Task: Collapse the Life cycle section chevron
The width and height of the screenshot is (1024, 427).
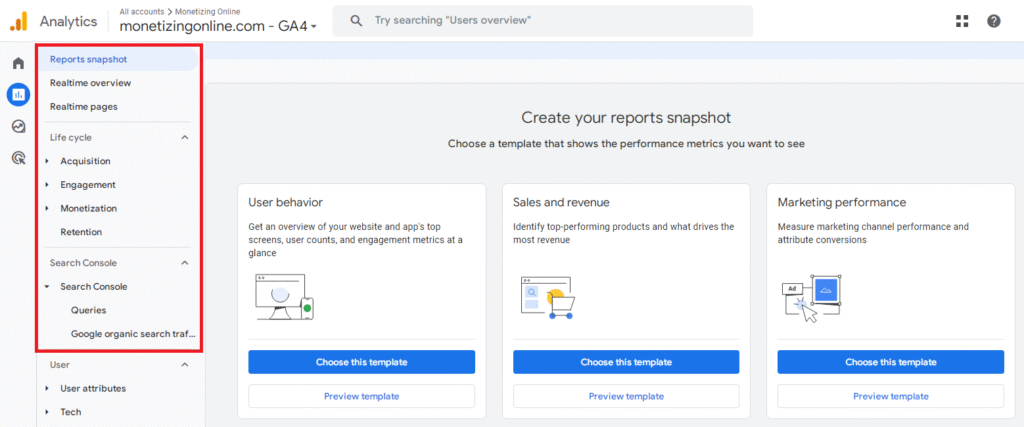Action: pyautogui.click(x=185, y=138)
